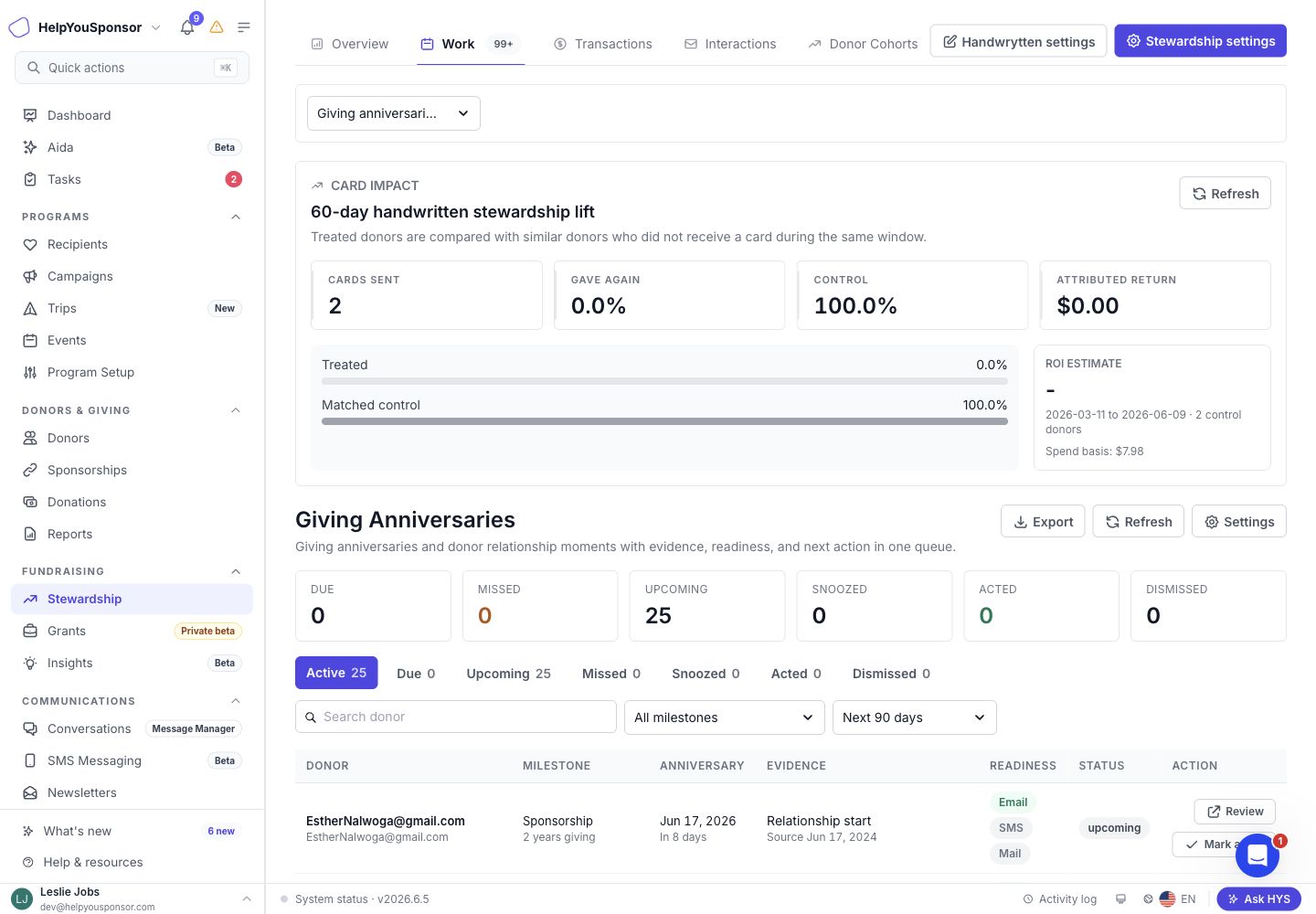Image resolution: width=1316 pixels, height=914 pixels.
Task: Switch to the Donor Cohorts tab
Action: click(x=863, y=44)
